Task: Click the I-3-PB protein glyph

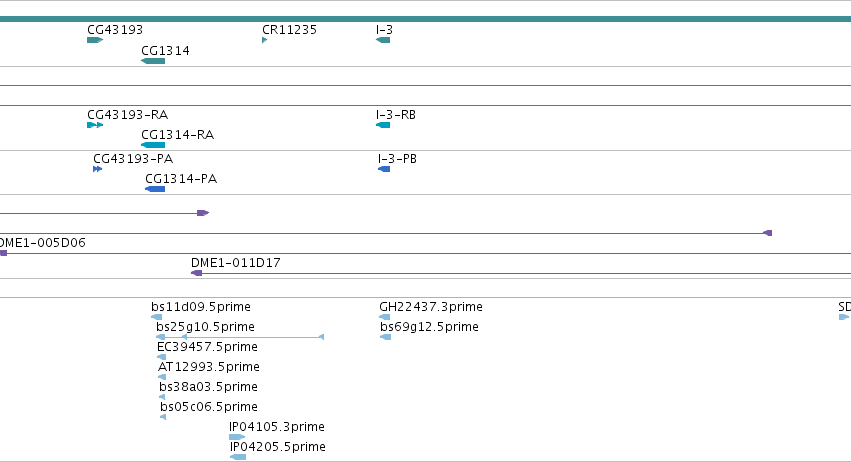Action: [384, 169]
